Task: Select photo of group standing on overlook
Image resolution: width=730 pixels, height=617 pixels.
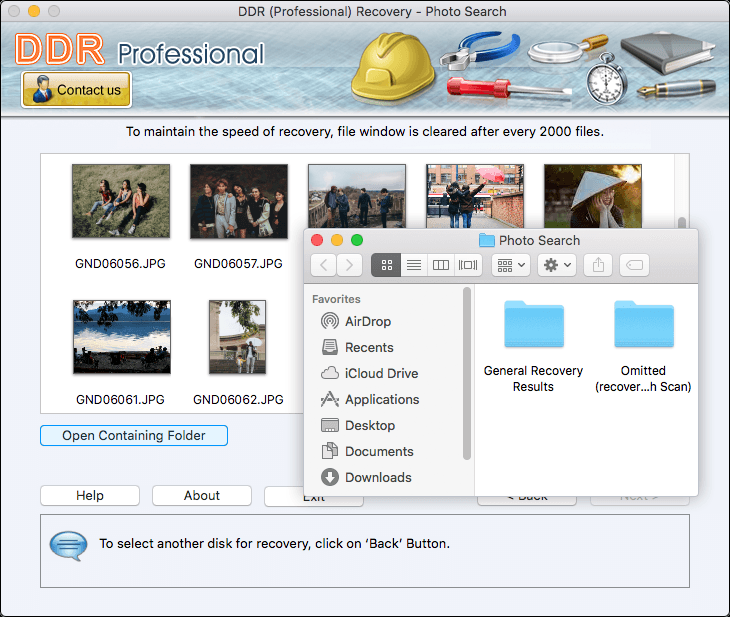Action: click(x=357, y=196)
